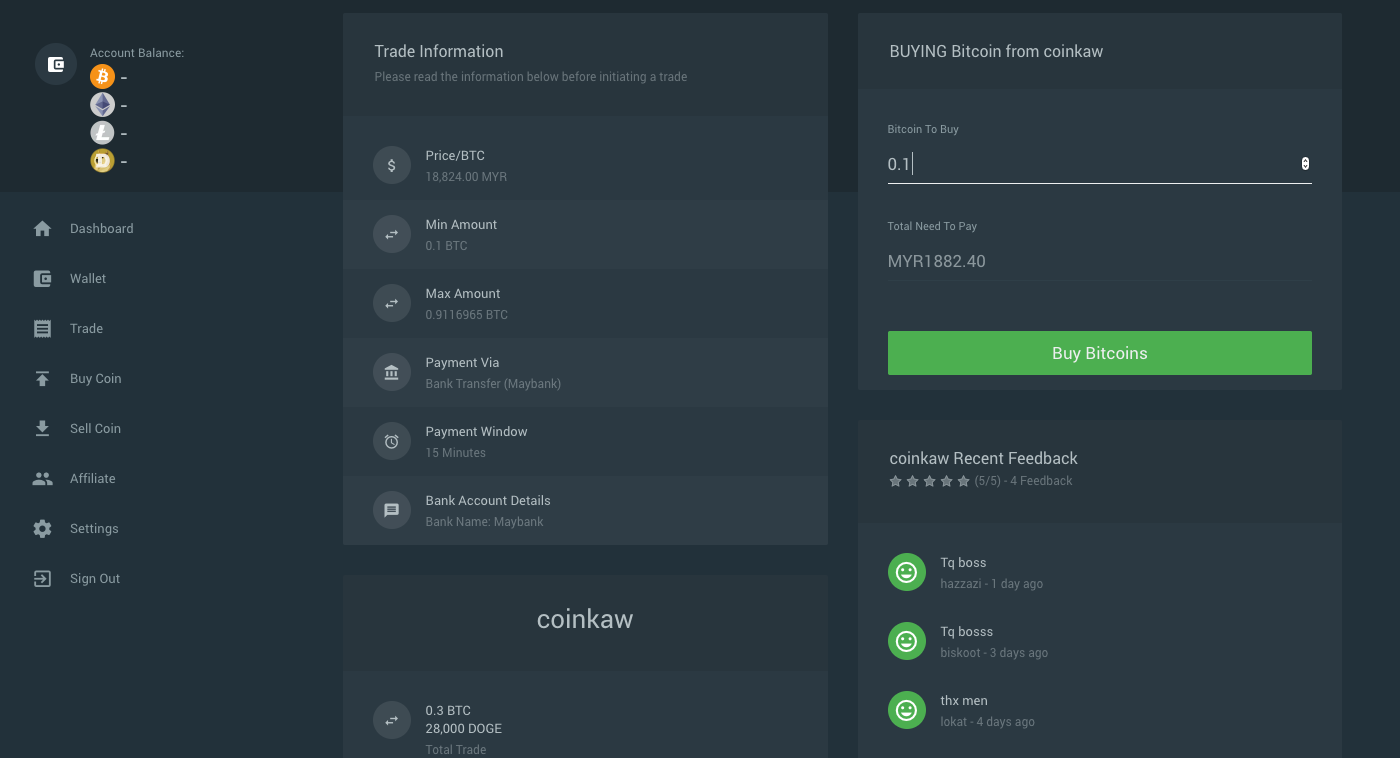Click the Sell Coin download icon
The image size is (1400, 758).
pos(42,429)
